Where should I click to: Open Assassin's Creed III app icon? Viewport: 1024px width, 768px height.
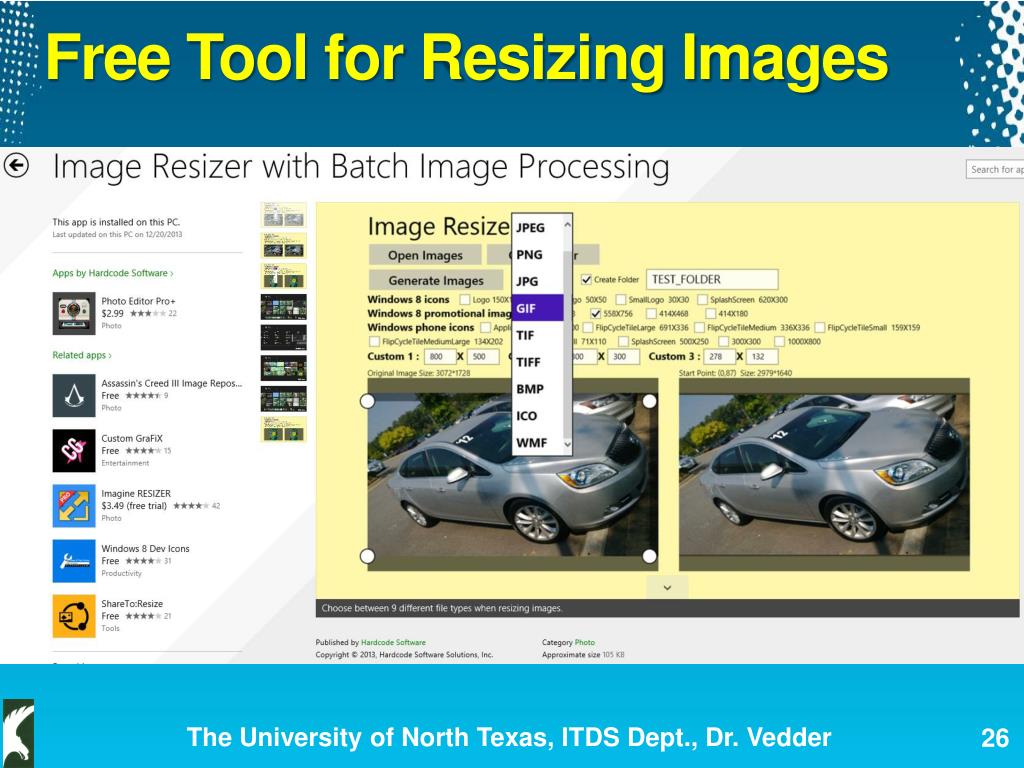click(x=74, y=395)
